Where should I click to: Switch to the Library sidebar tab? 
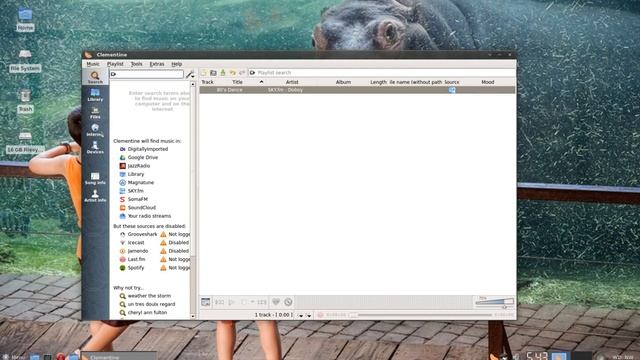[x=95, y=95]
